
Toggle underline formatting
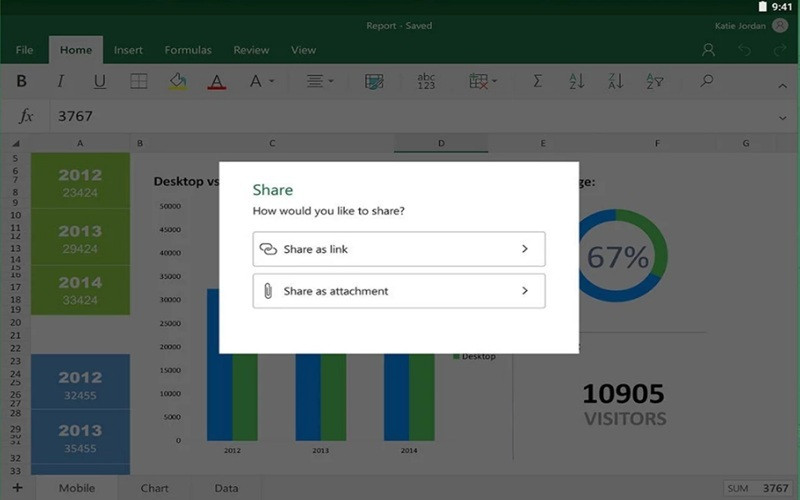99,81
